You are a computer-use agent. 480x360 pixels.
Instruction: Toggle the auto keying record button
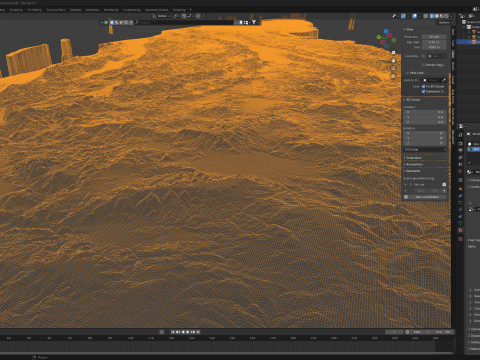click(x=162, y=332)
